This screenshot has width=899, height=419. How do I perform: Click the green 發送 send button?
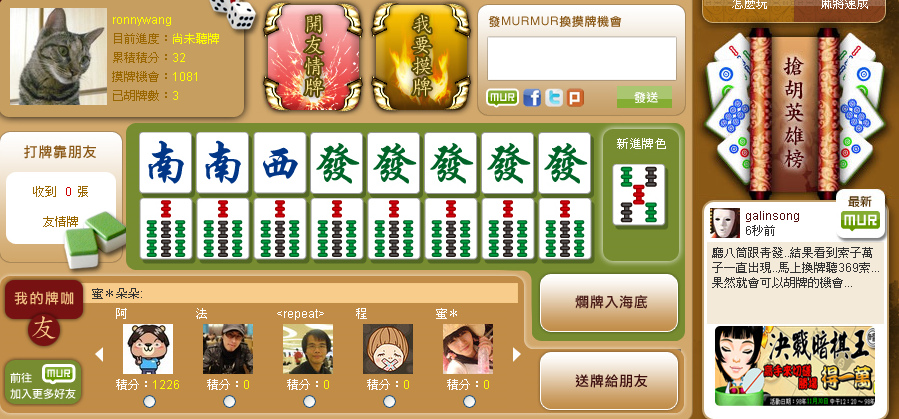click(644, 97)
